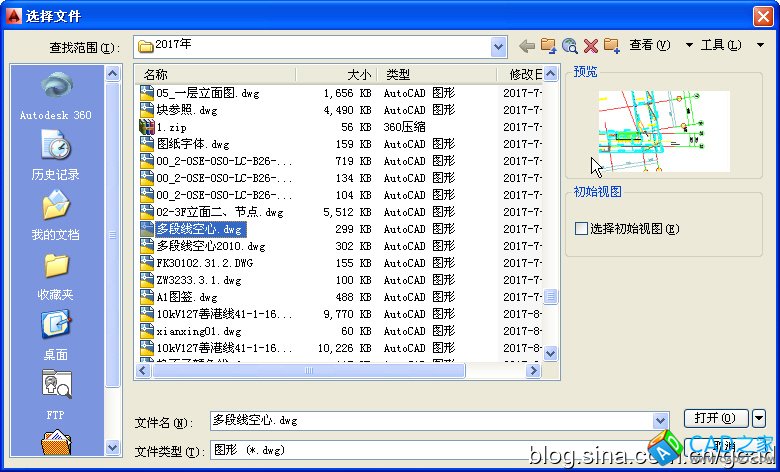Click the search the web icon

click(569, 45)
